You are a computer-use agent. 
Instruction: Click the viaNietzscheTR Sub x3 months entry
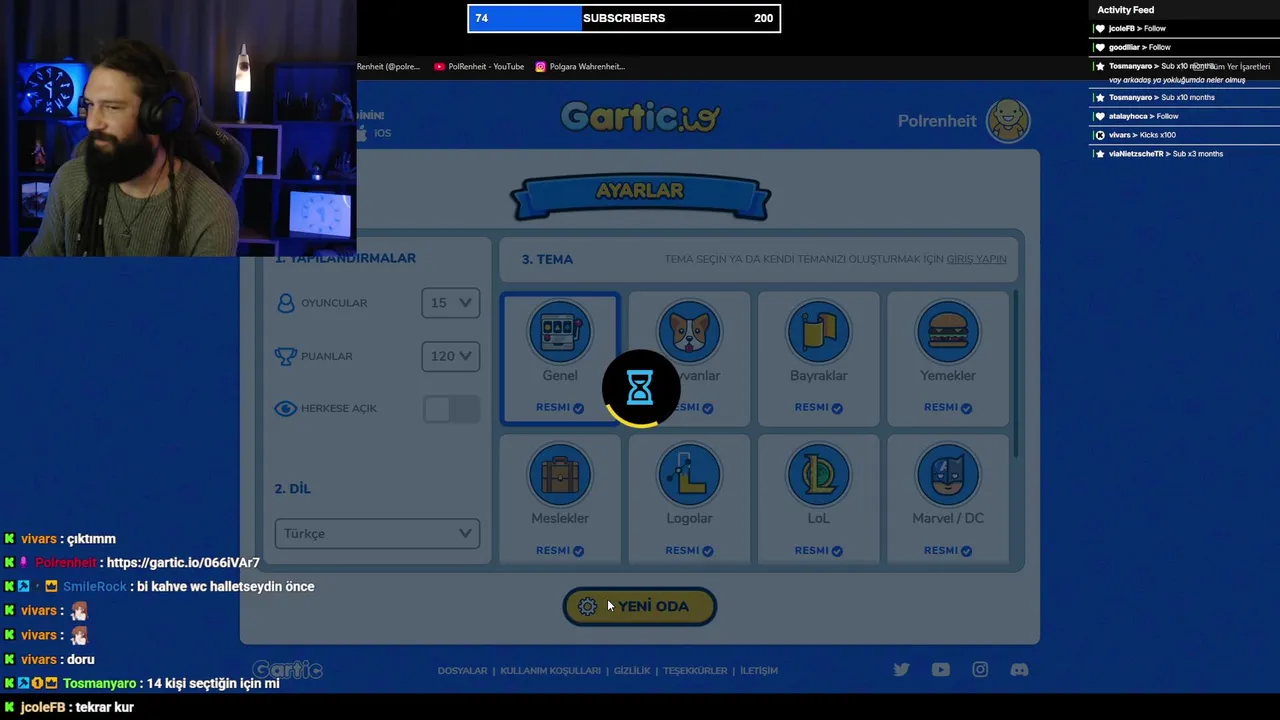[1166, 154]
